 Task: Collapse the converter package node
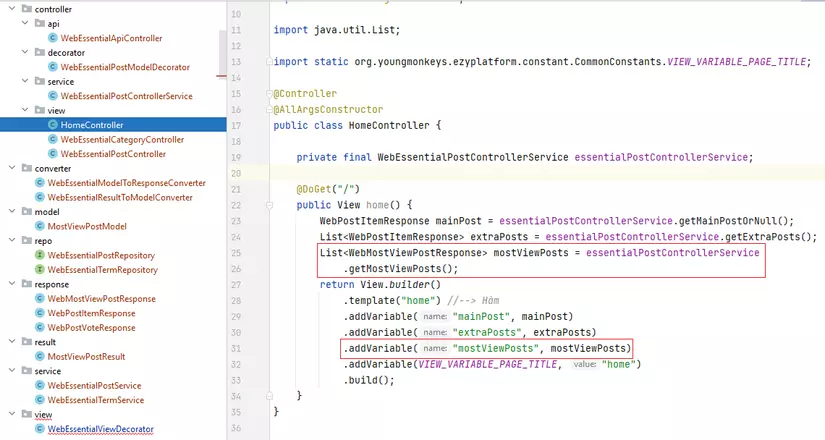point(11,169)
